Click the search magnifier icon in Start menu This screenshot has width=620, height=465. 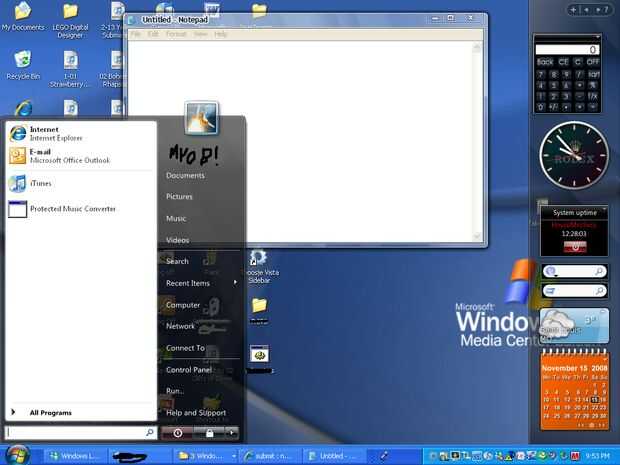[150, 433]
